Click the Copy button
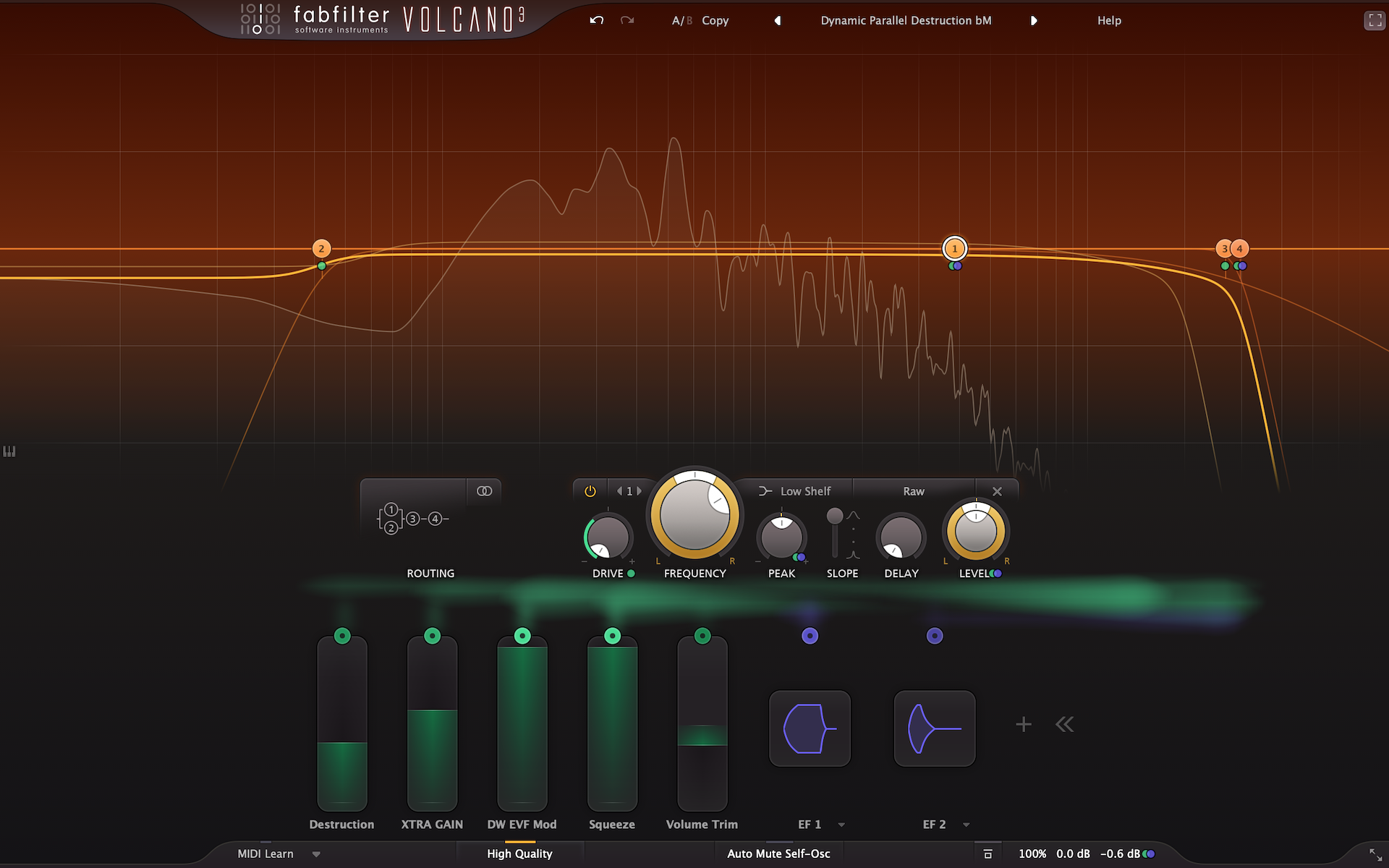Viewport: 1389px width, 868px height. tap(715, 20)
